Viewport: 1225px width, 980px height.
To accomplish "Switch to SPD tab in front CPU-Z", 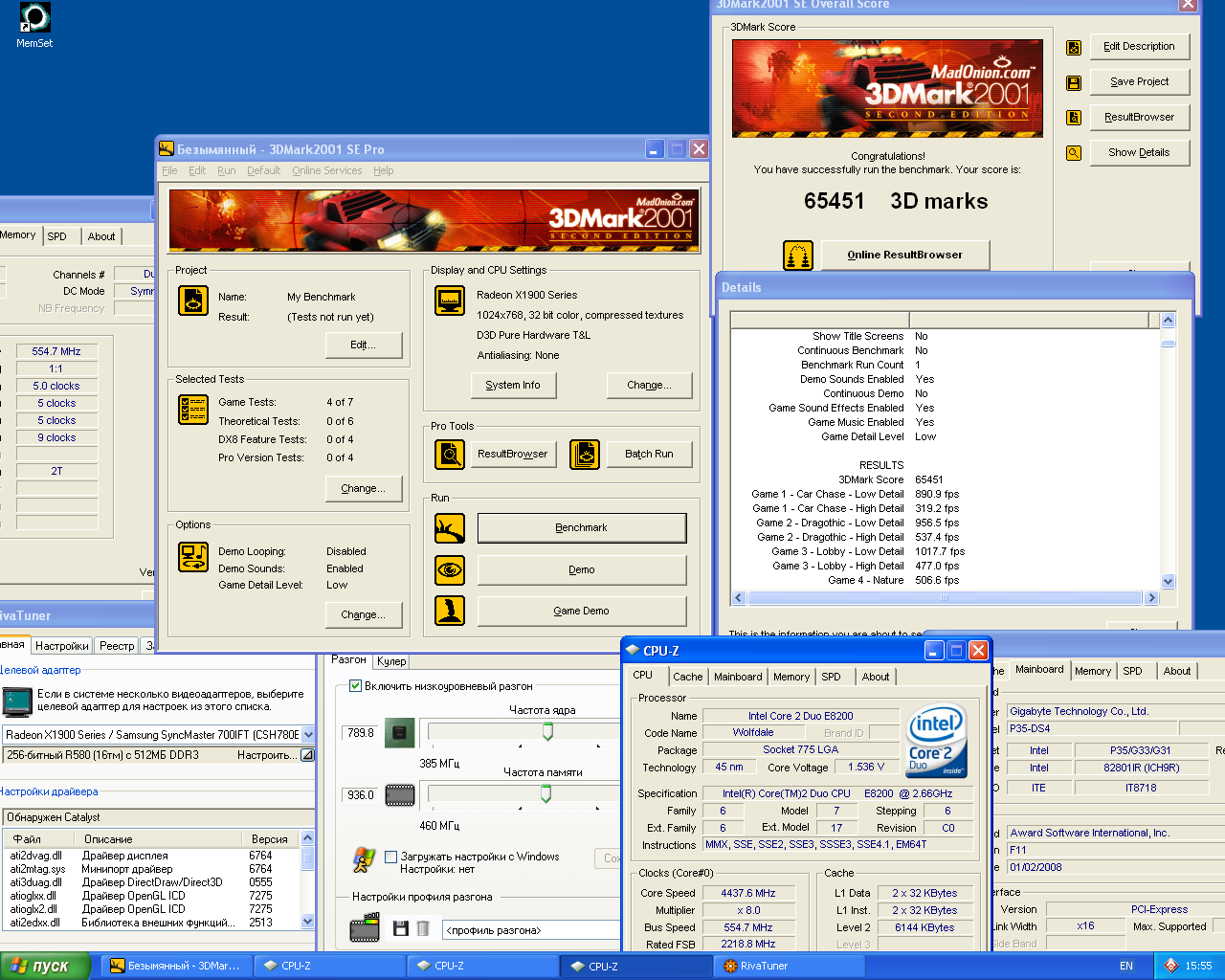I will pos(831,677).
